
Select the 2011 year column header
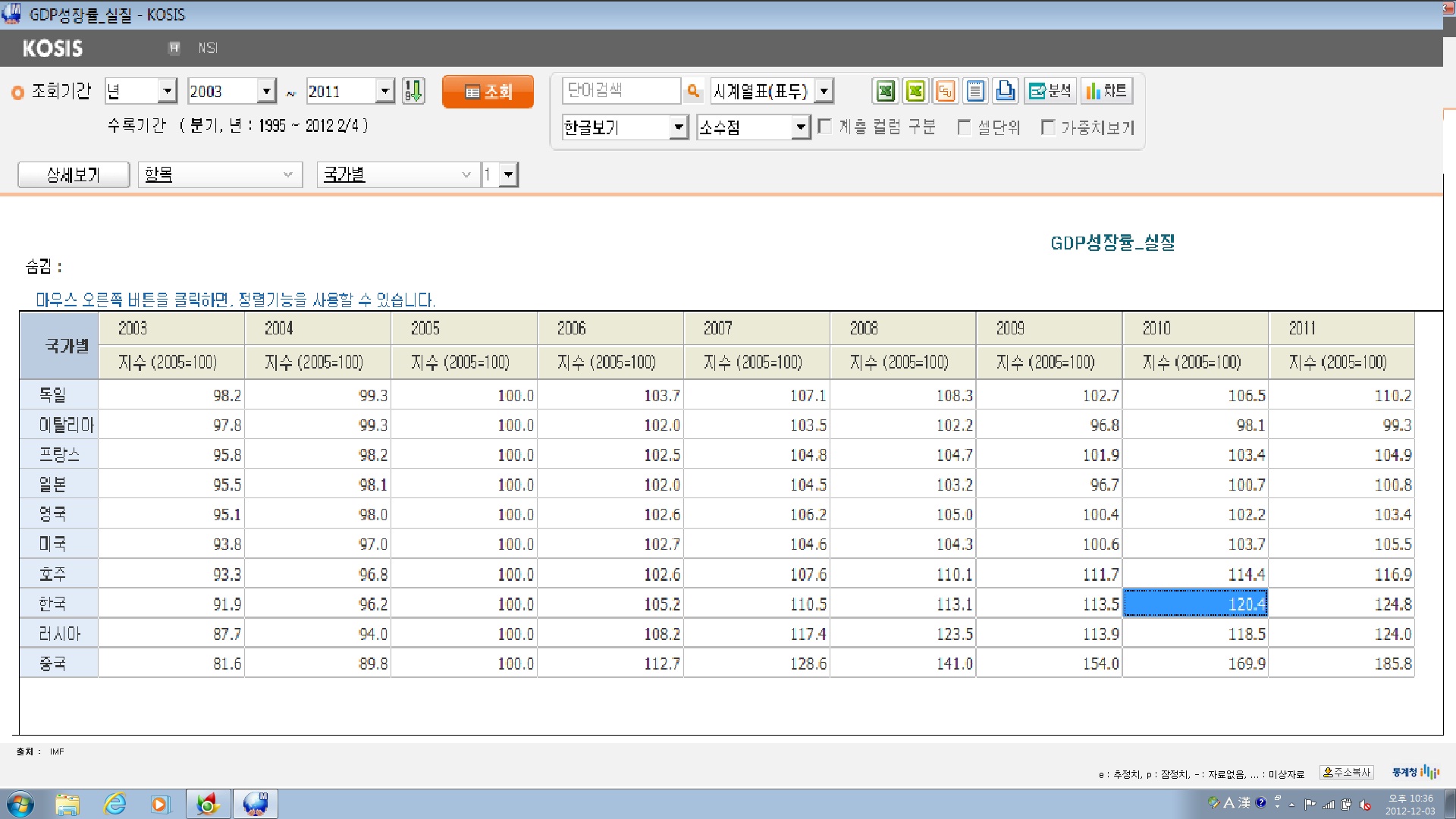coord(1341,328)
